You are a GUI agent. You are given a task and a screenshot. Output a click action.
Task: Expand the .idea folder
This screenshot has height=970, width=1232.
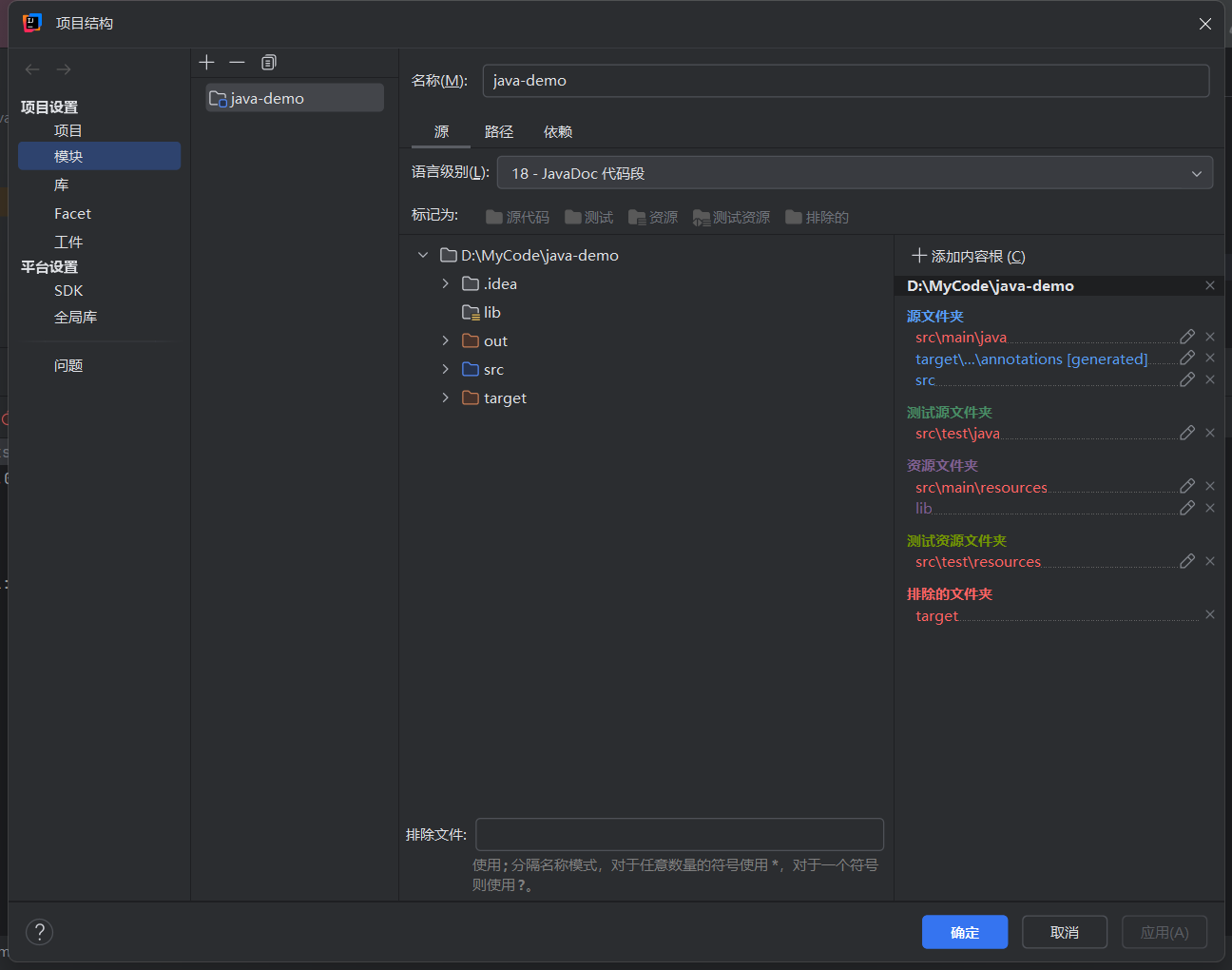[x=445, y=283]
